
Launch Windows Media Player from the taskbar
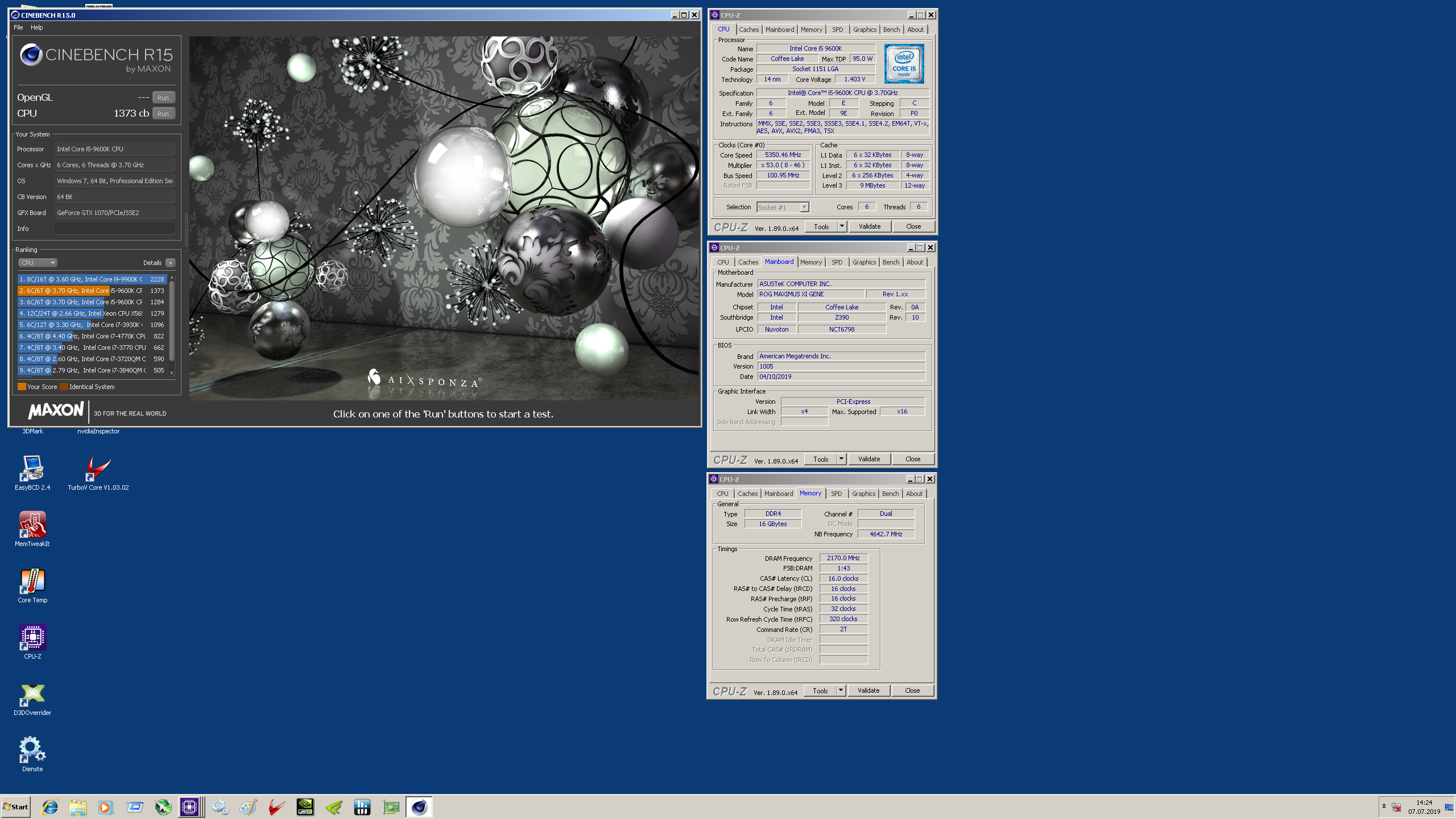point(106,807)
